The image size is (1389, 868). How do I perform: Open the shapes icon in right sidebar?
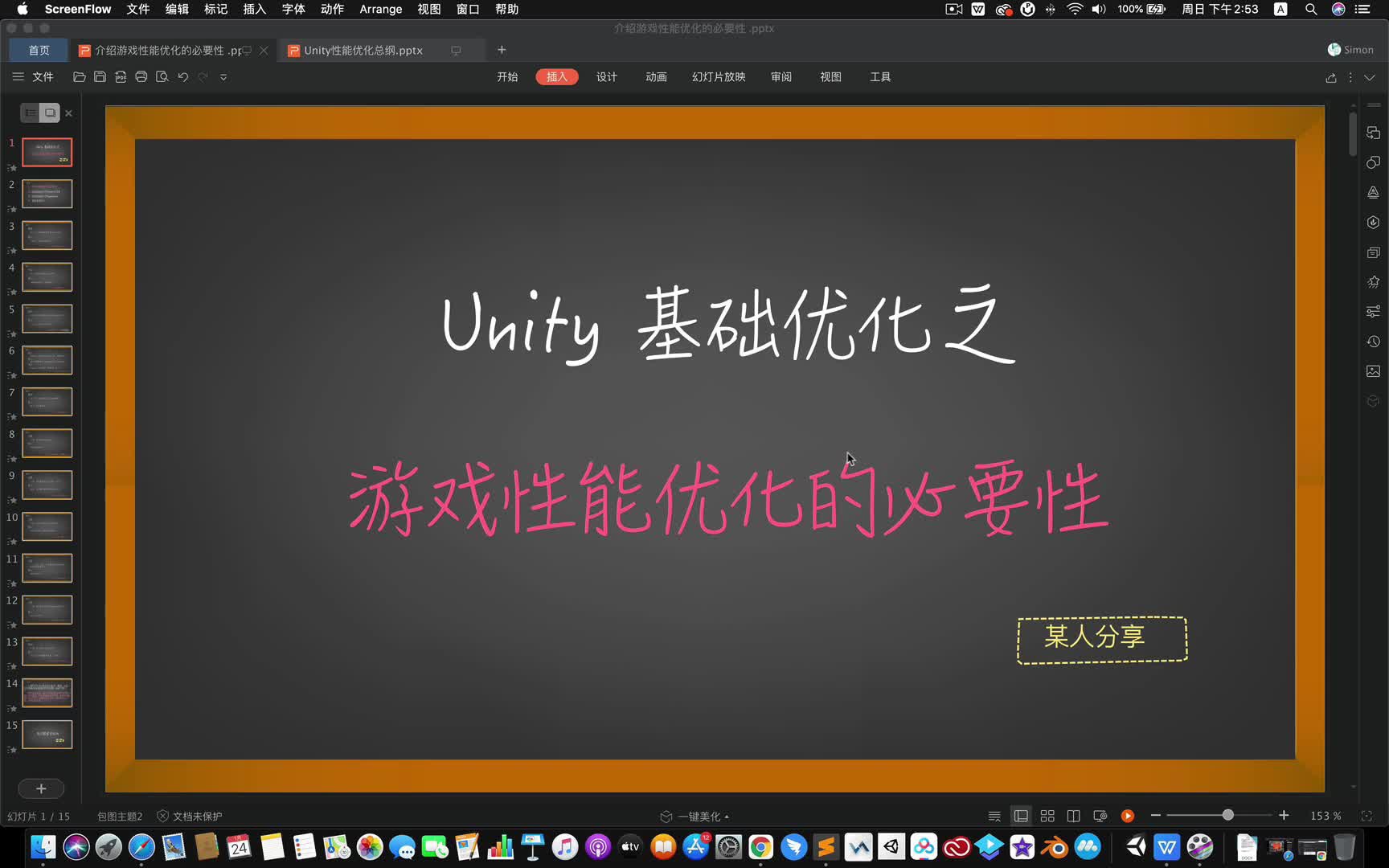pyautogui.click(x=1373, y=162)
